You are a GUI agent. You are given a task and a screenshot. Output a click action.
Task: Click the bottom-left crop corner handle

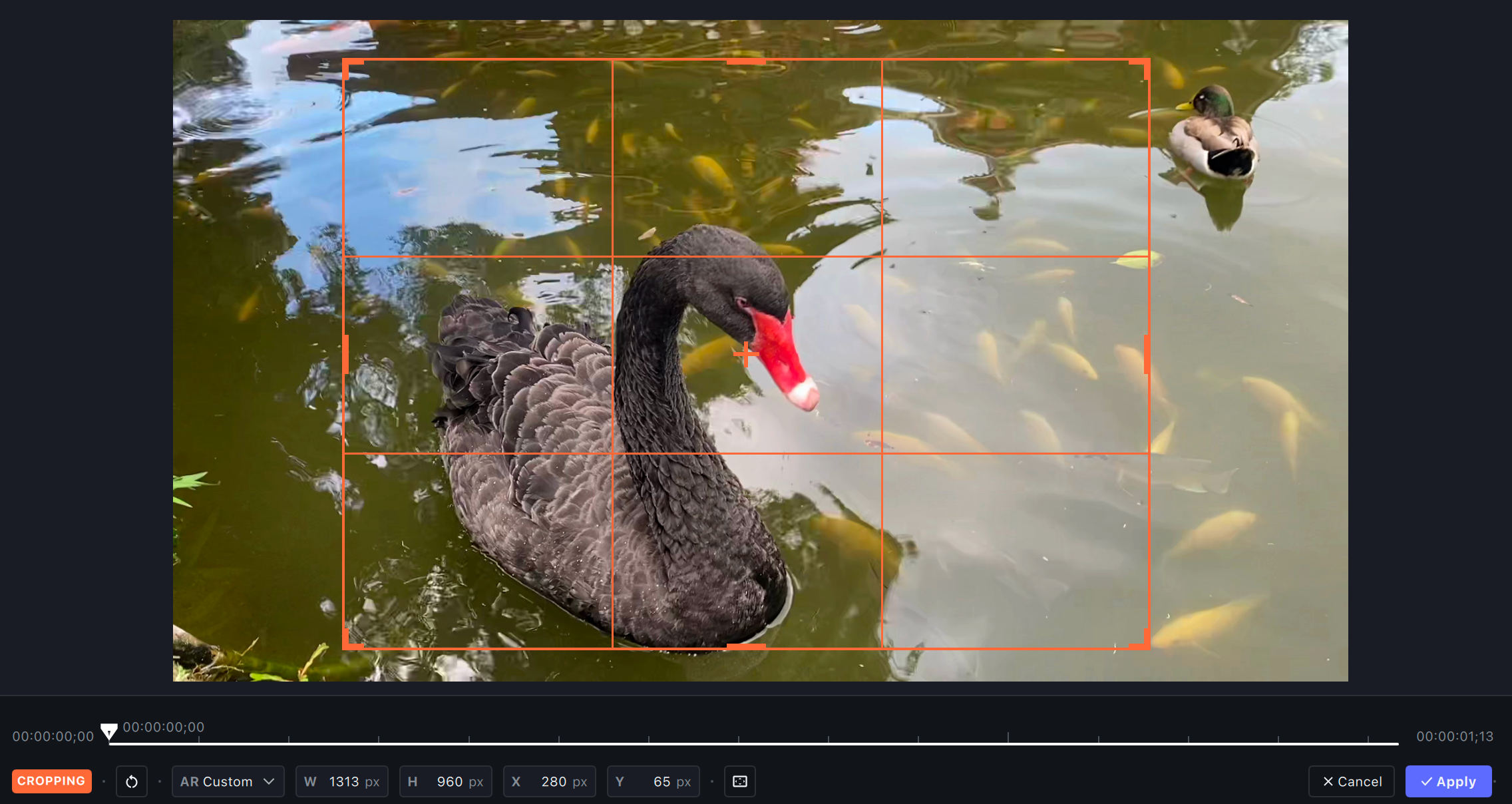(345, 646)
